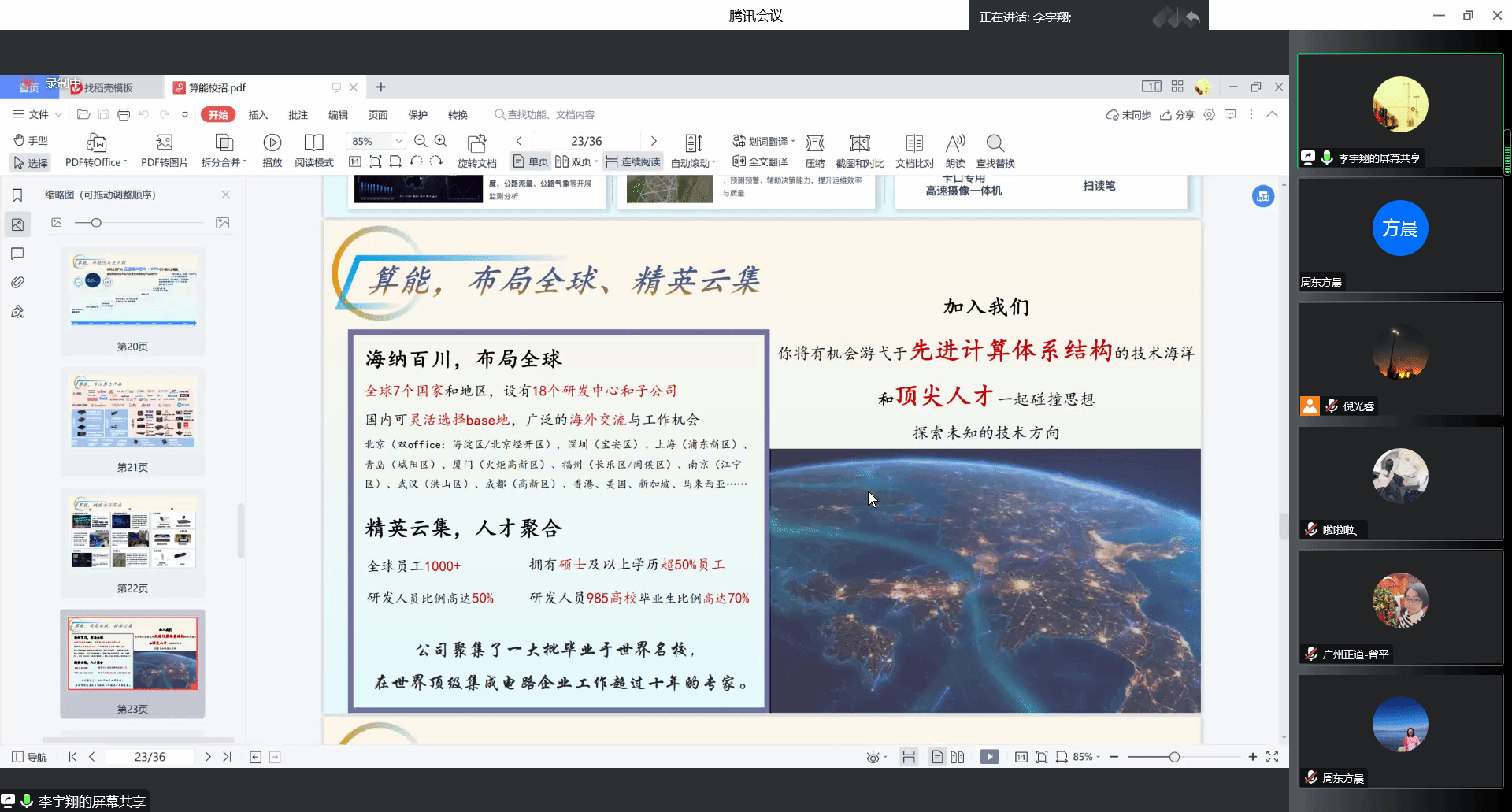Open 截图和对比 screenshot tool

(859, 143)
